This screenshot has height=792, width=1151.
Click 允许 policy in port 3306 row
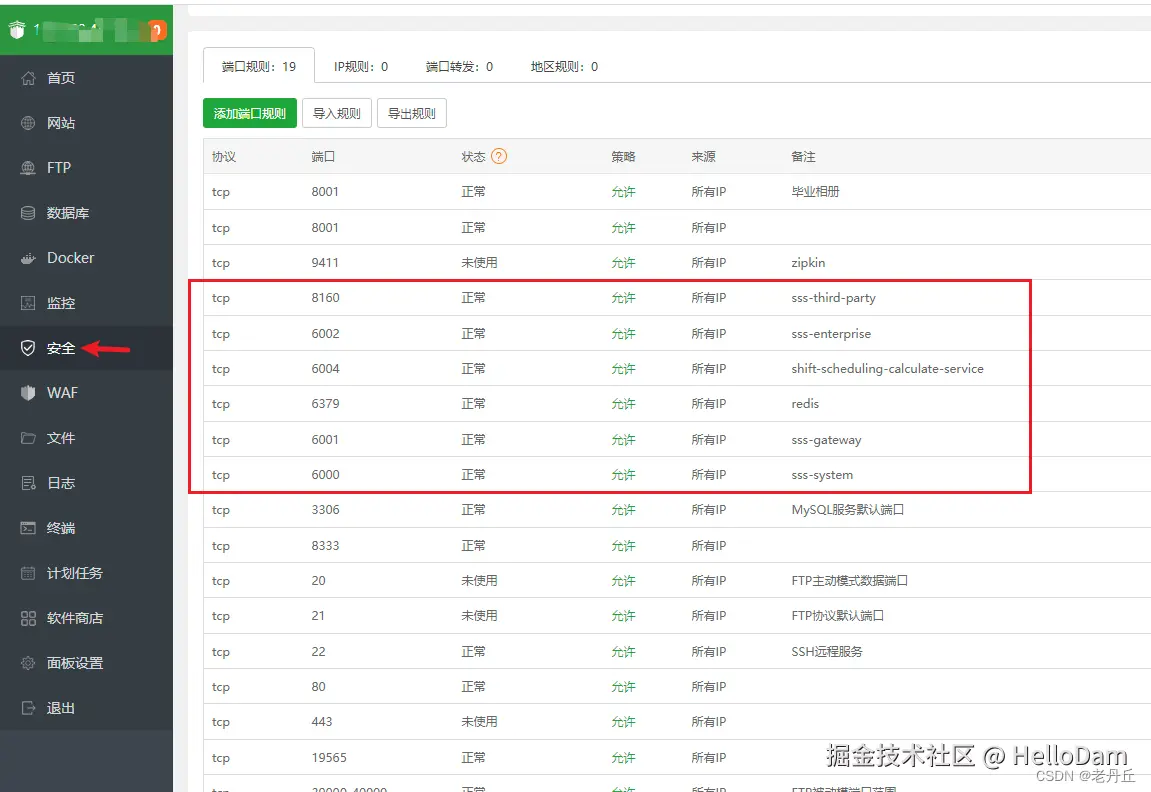623,510
